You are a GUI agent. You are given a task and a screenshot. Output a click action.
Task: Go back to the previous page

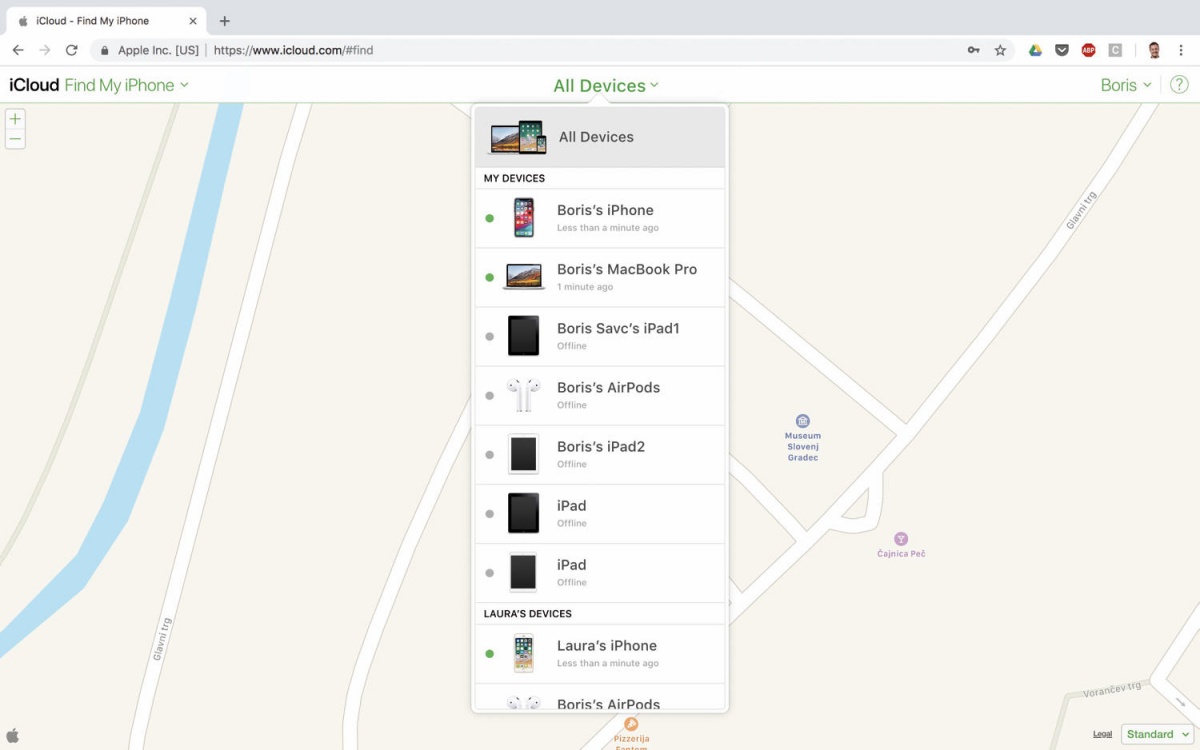[x=18, y=50]
